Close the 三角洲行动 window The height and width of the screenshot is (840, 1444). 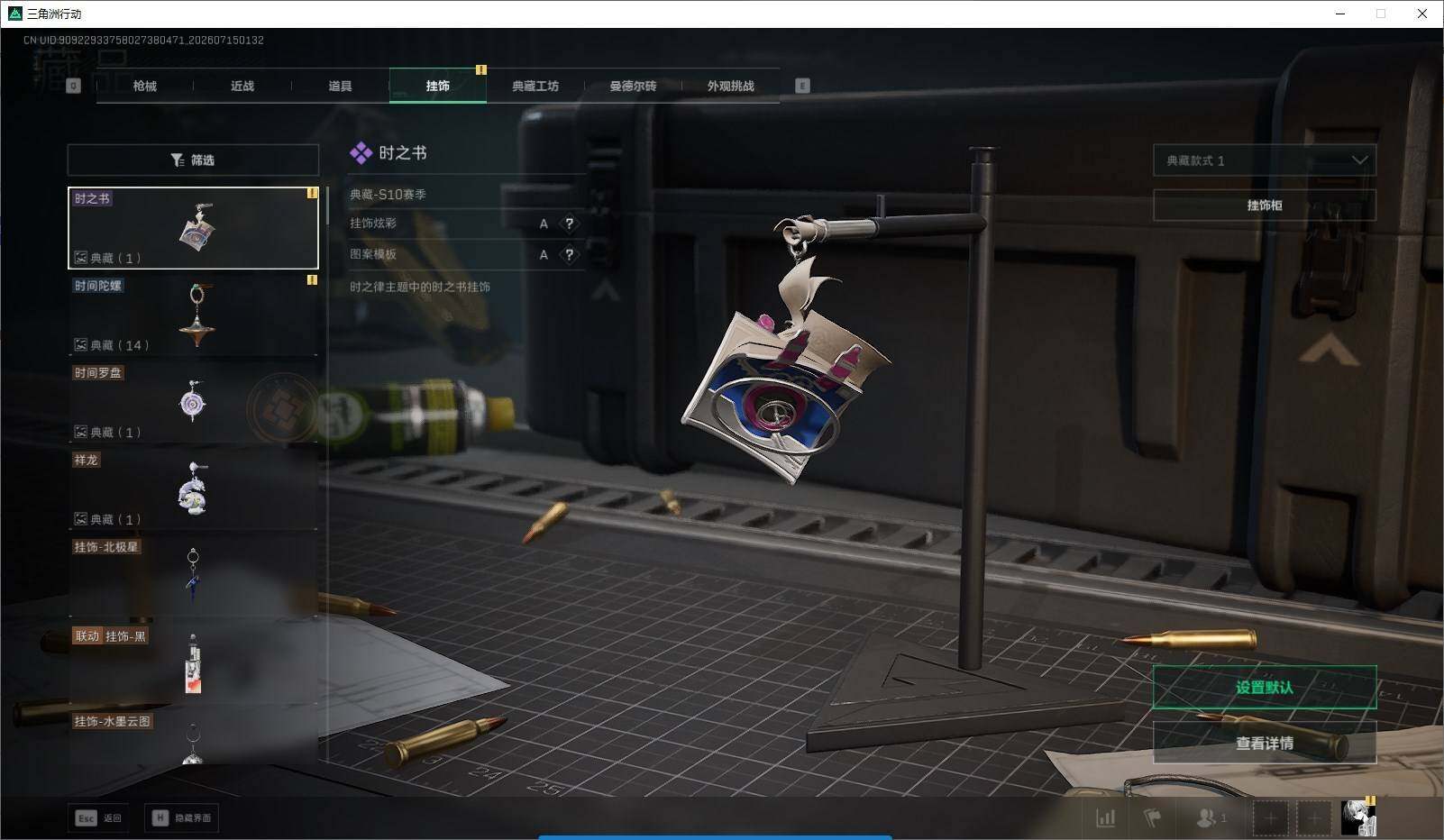point(1422,14)
